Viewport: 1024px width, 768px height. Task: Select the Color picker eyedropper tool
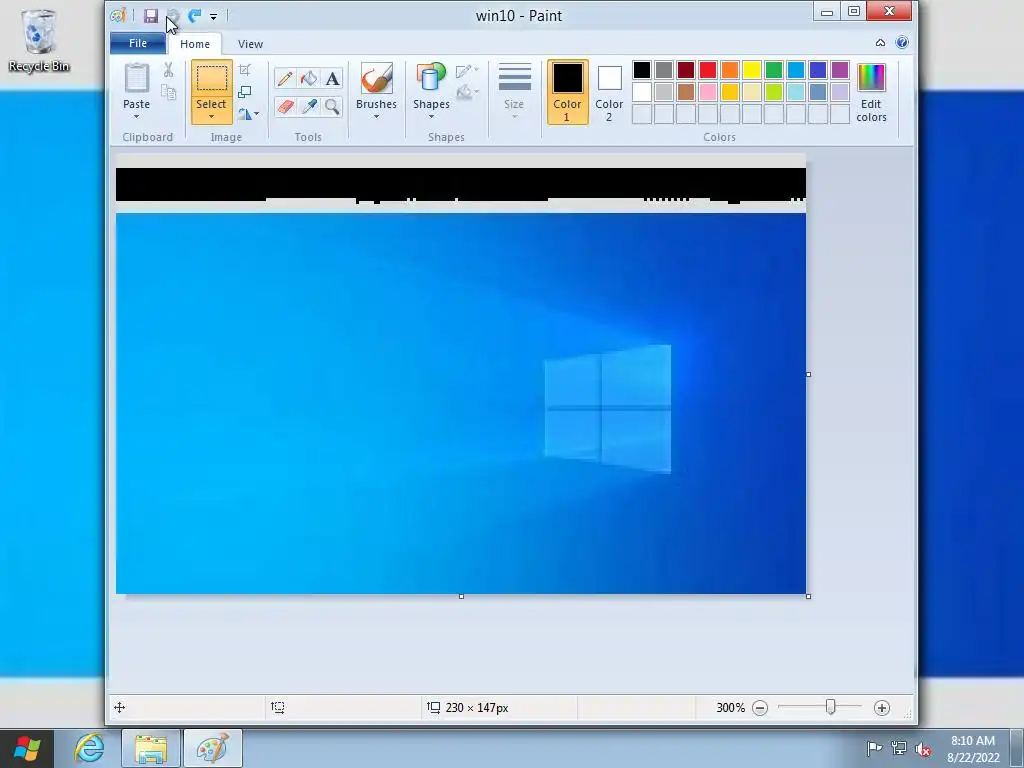308,106
